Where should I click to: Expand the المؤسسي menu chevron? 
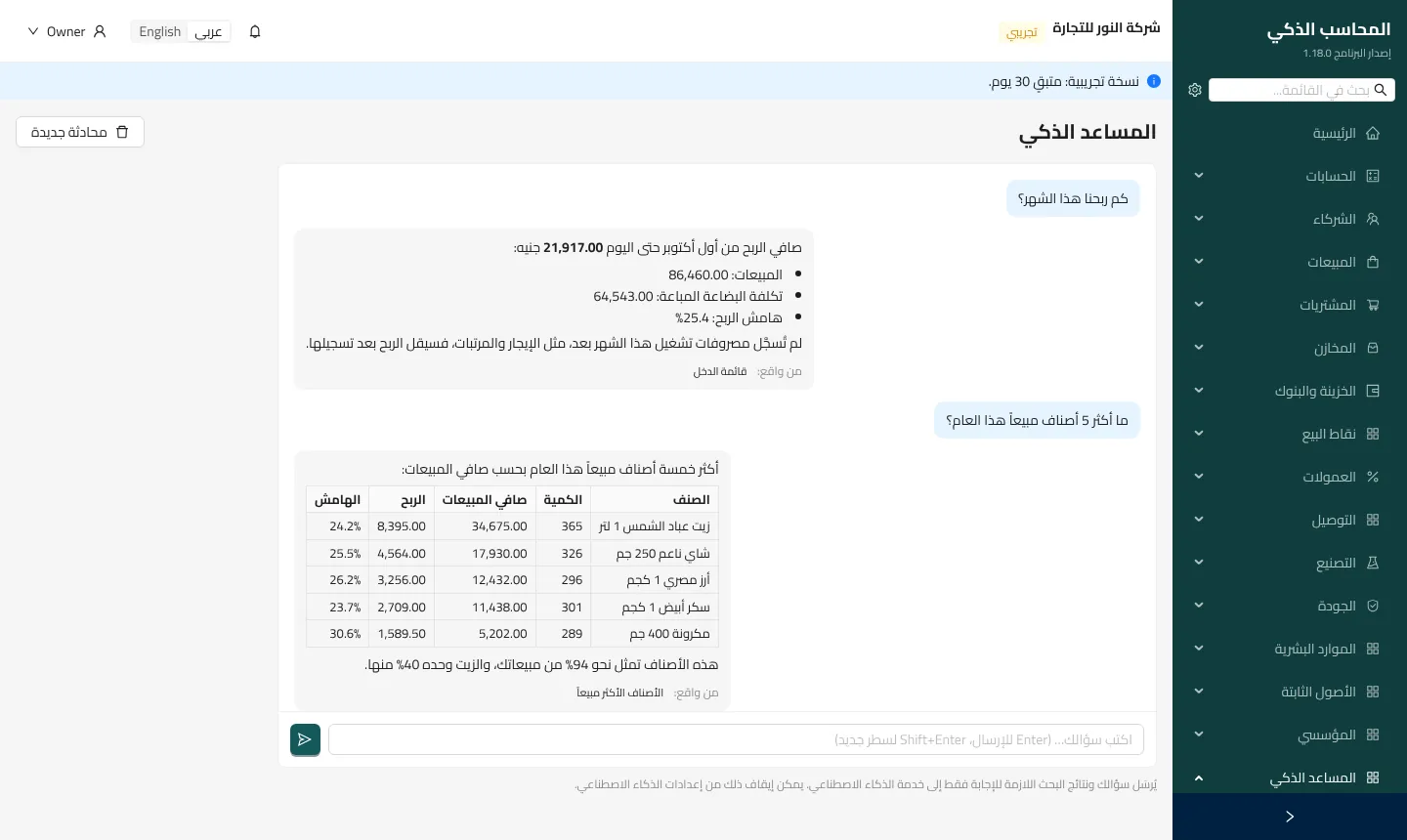click(1199, 735)
